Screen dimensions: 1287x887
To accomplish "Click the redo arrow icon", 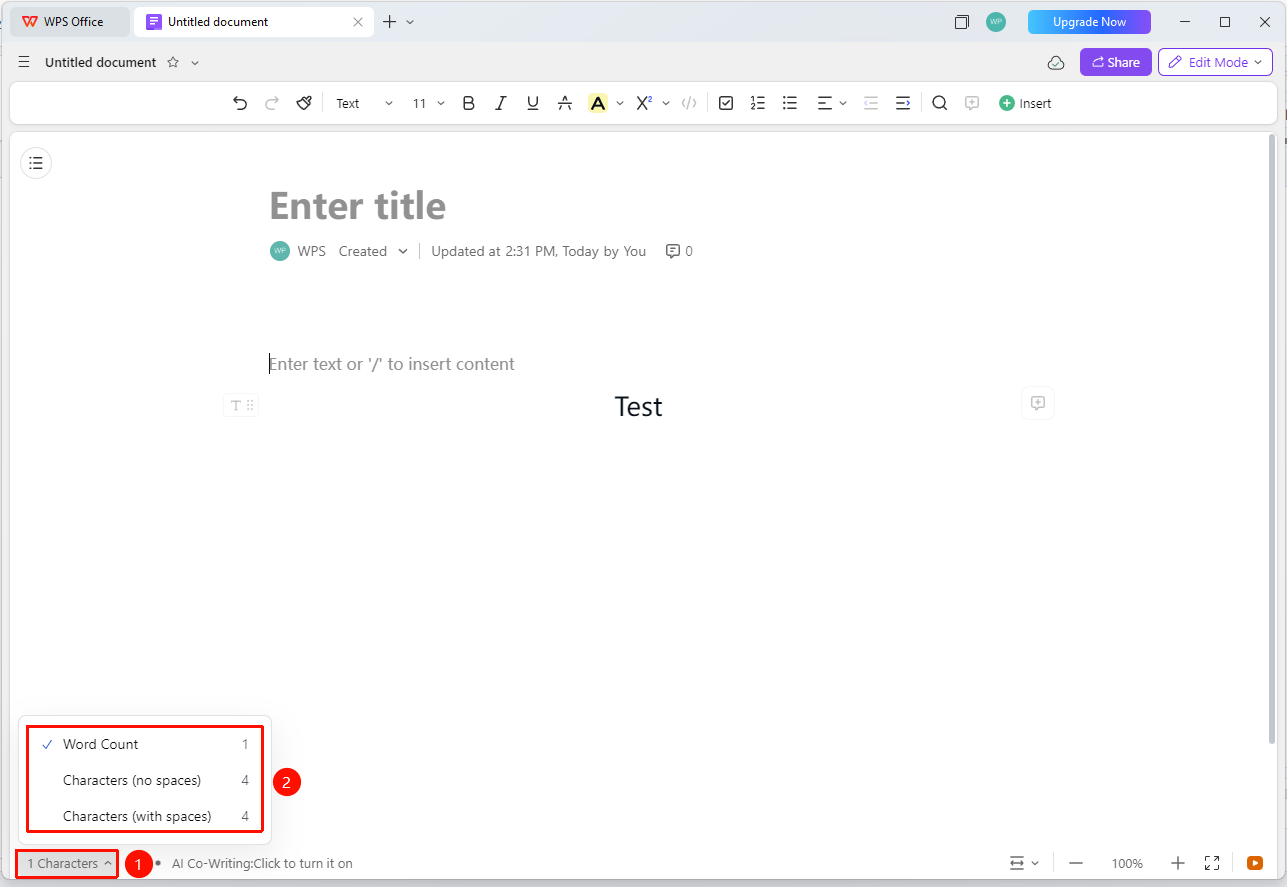I will click(x=272, y=103).
